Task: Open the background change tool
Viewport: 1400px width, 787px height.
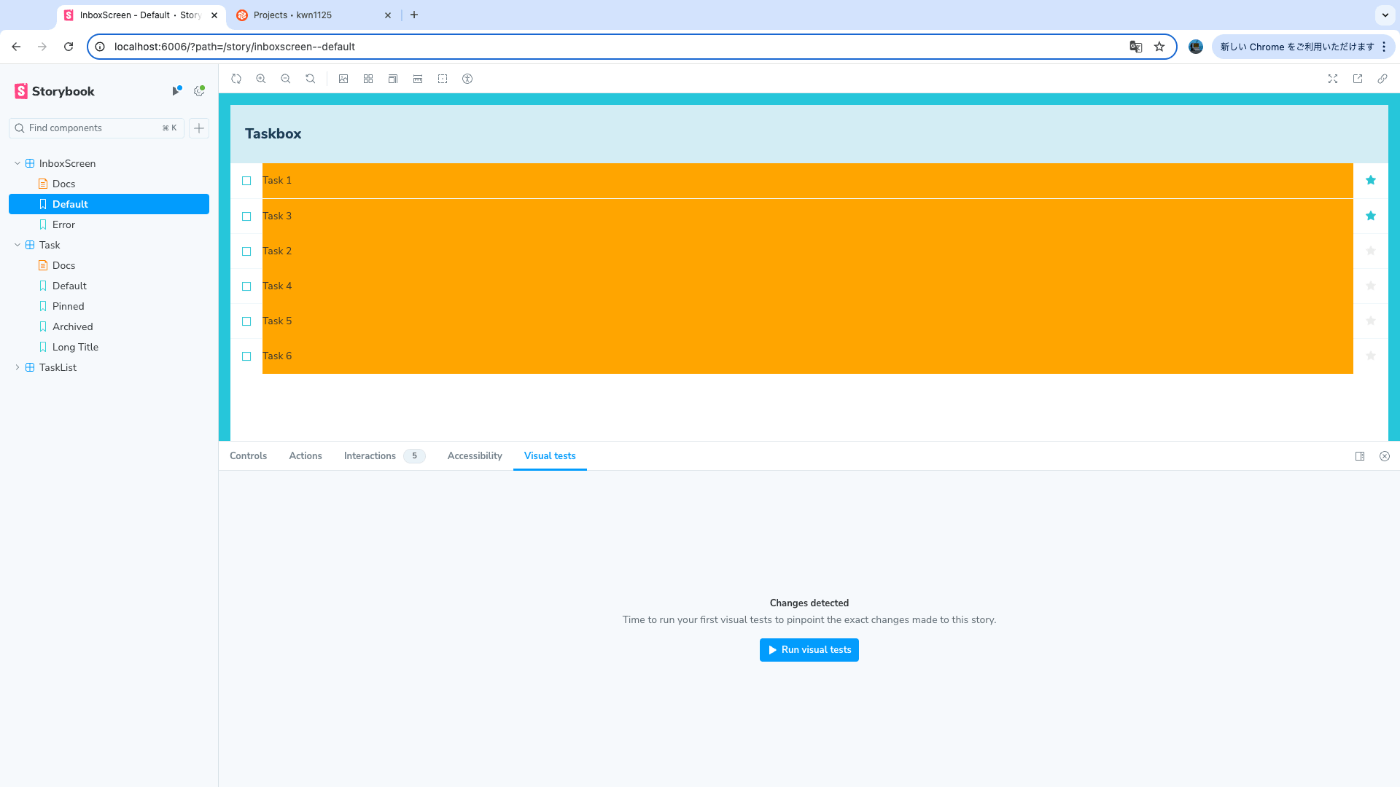Action: point(343,78)
